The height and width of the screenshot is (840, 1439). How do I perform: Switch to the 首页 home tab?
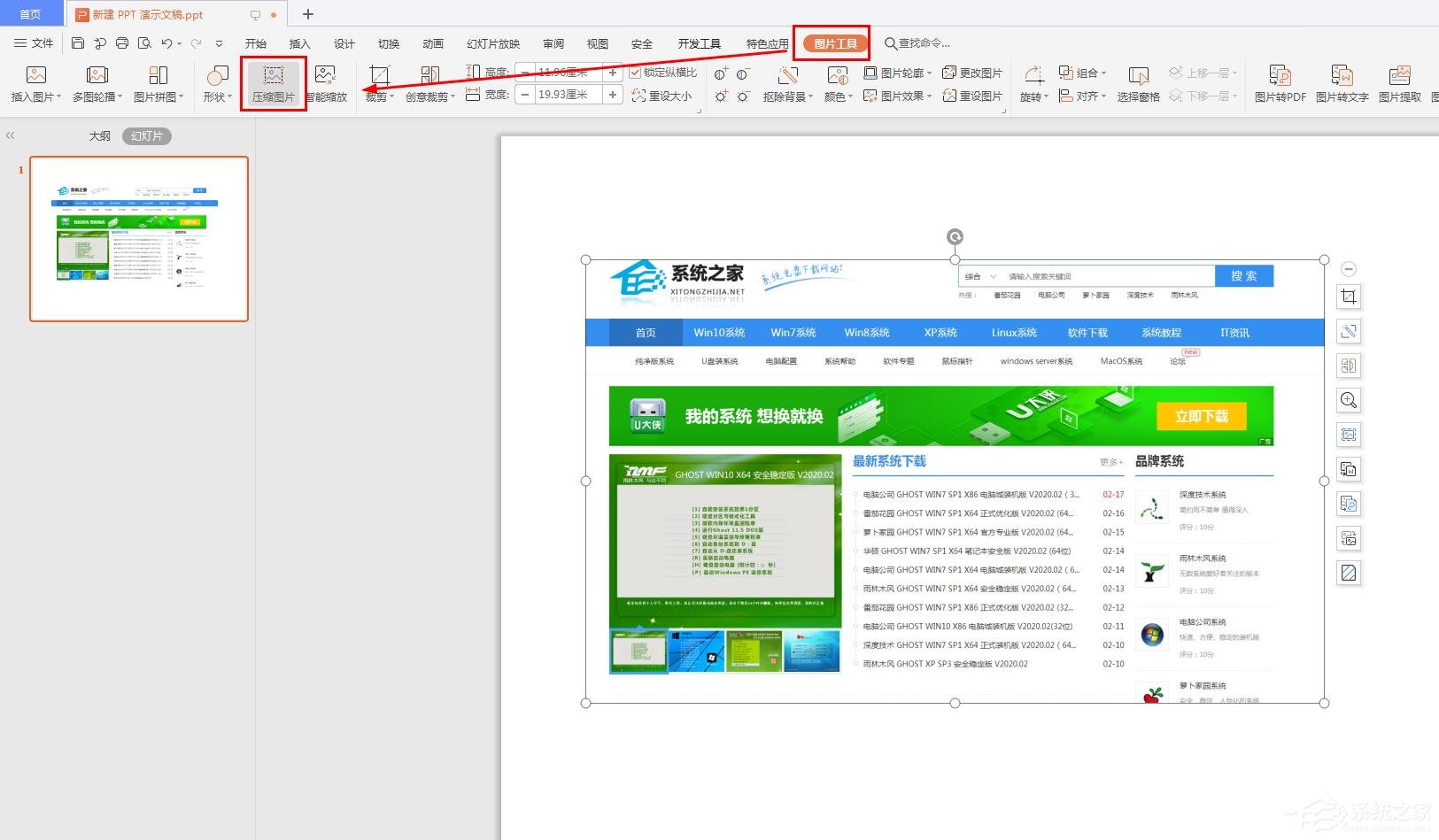(x=31, y=14)
